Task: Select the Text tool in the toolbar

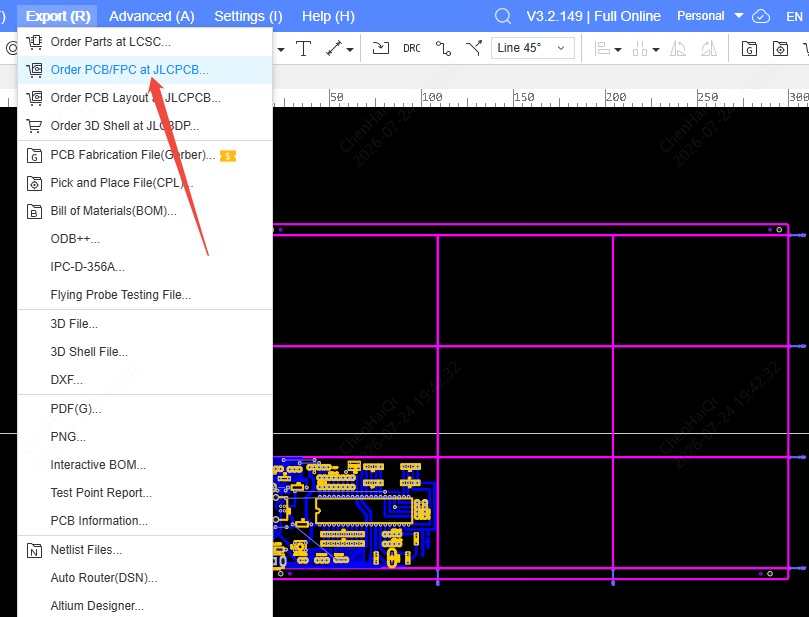Action: (303, 48)
